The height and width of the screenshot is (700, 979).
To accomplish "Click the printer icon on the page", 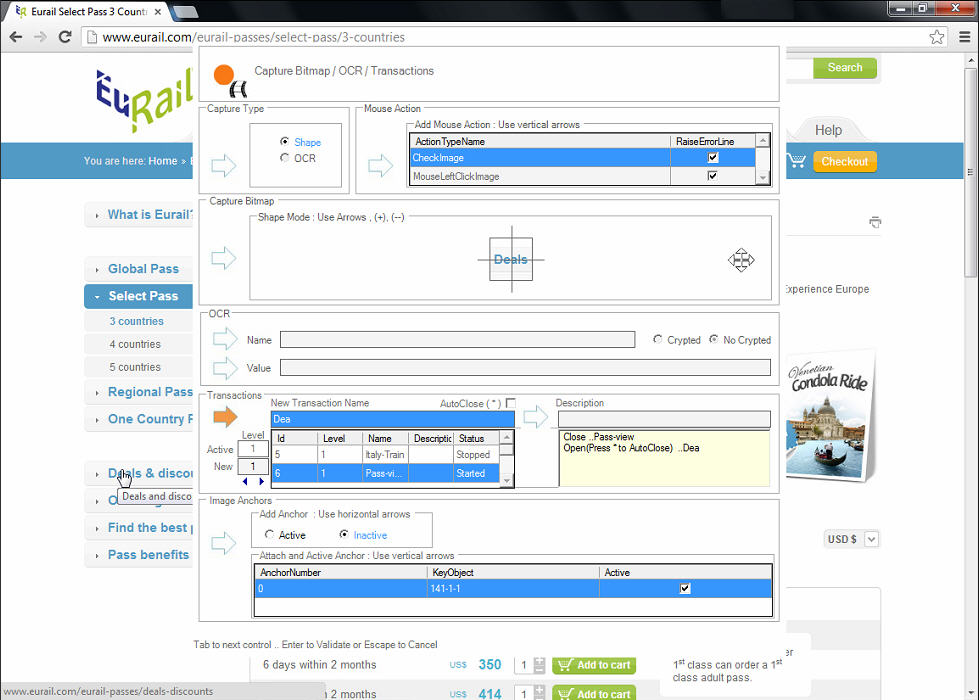I will (x=875, y=222).
